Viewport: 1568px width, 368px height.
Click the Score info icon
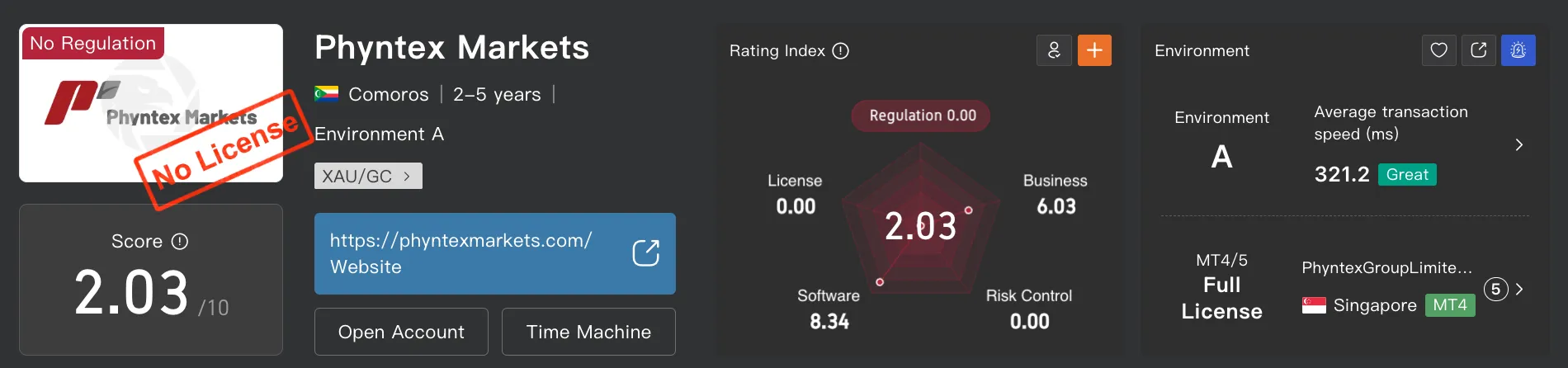(x=180, y=242)
